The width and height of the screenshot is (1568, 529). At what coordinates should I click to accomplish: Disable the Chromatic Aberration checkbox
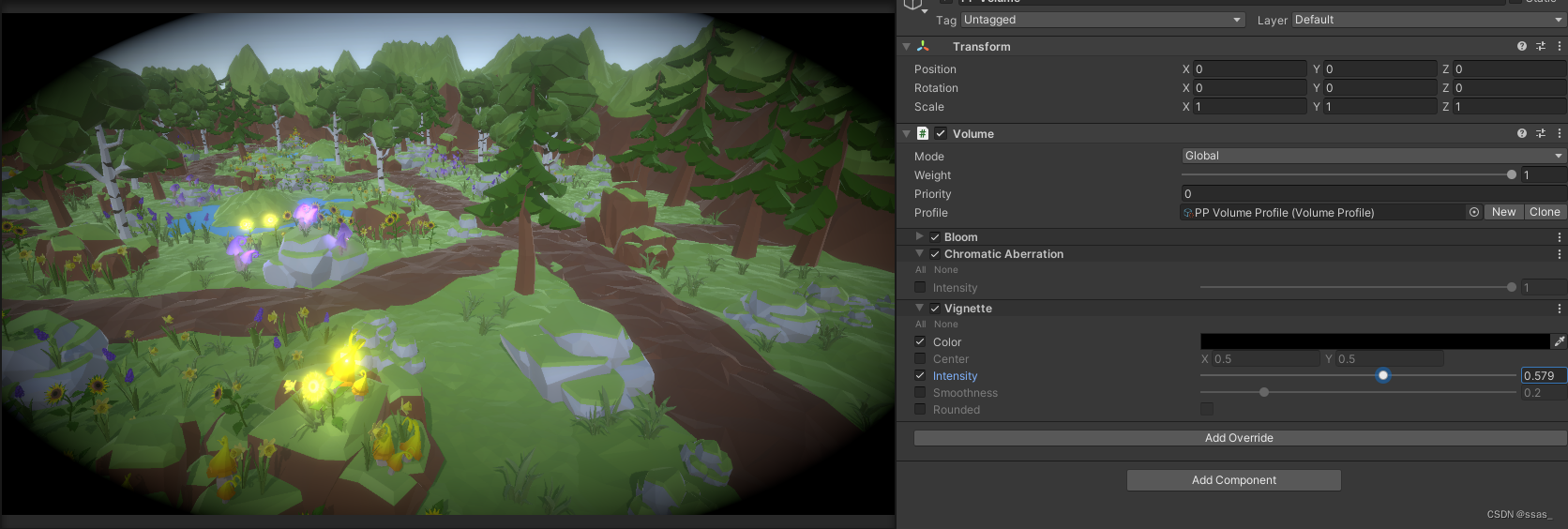click(x=935, y=254)
